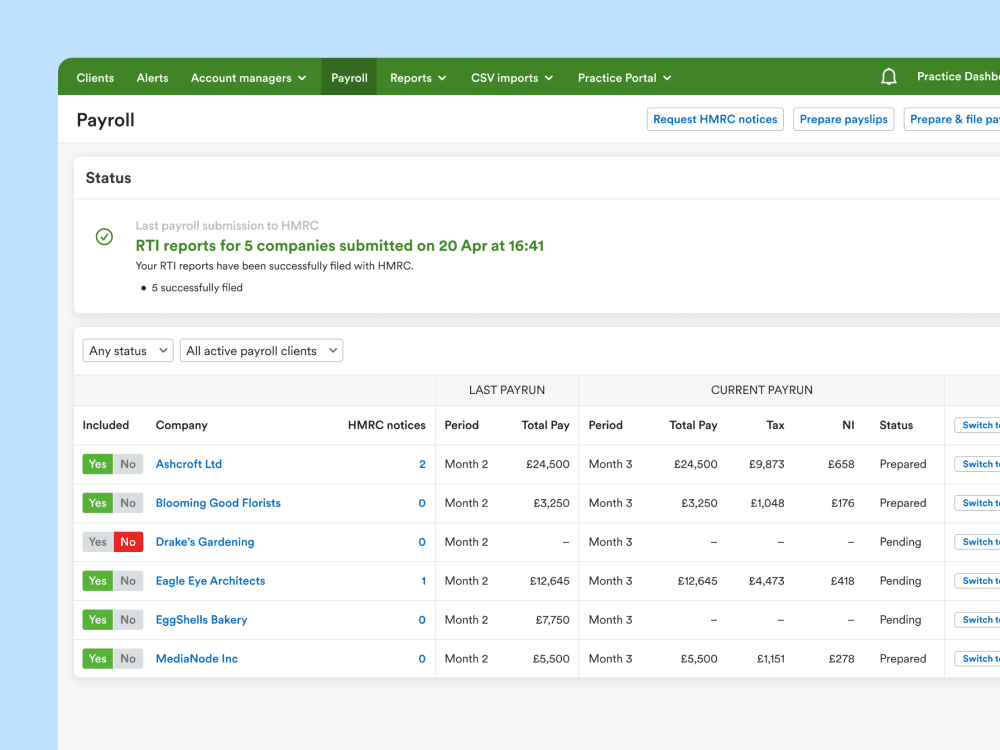The height and width of the screenshot is (750, 1000).
Task: Go to the Clients tab
Action: 95,78
